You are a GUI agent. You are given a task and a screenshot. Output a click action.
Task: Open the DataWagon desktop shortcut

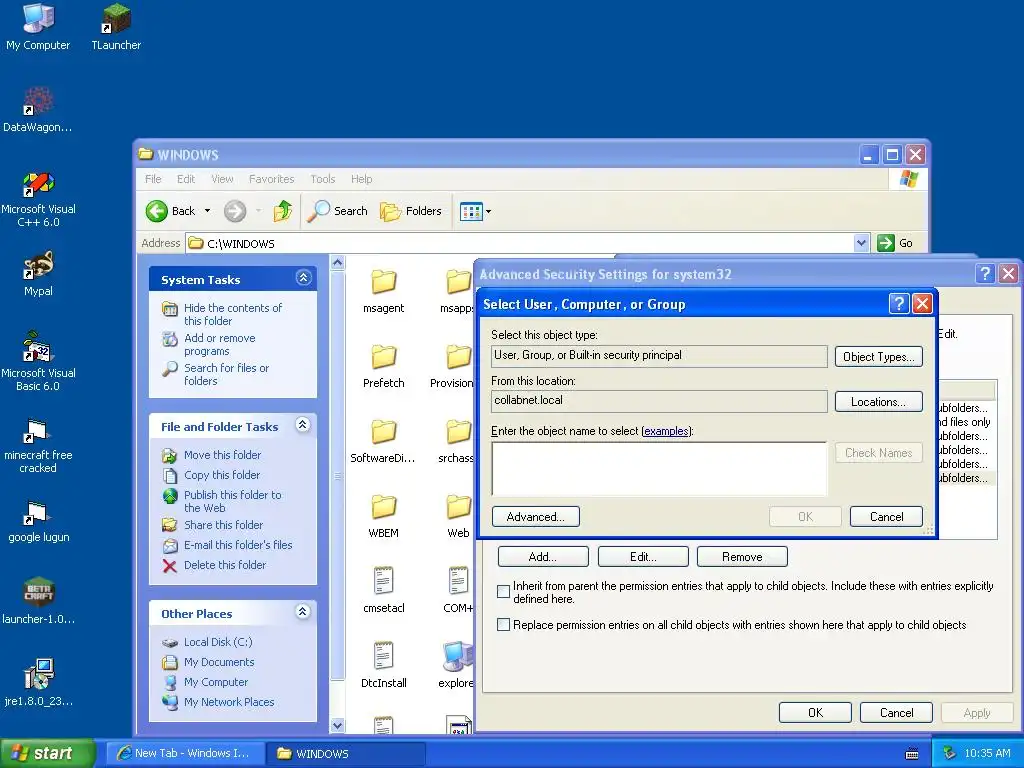click(38, 109)
